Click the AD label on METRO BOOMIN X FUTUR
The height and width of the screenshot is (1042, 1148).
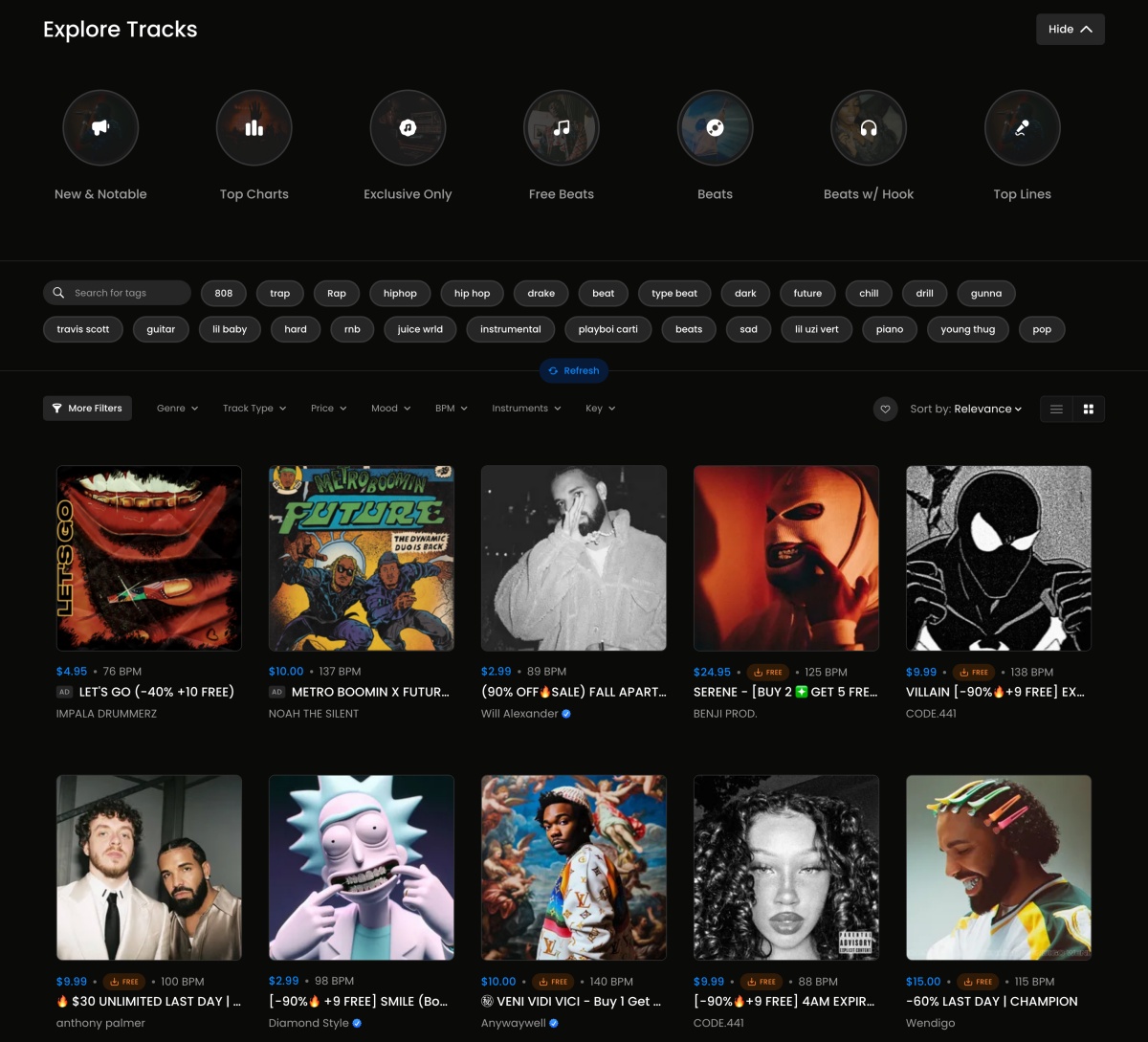click(276, 692)
